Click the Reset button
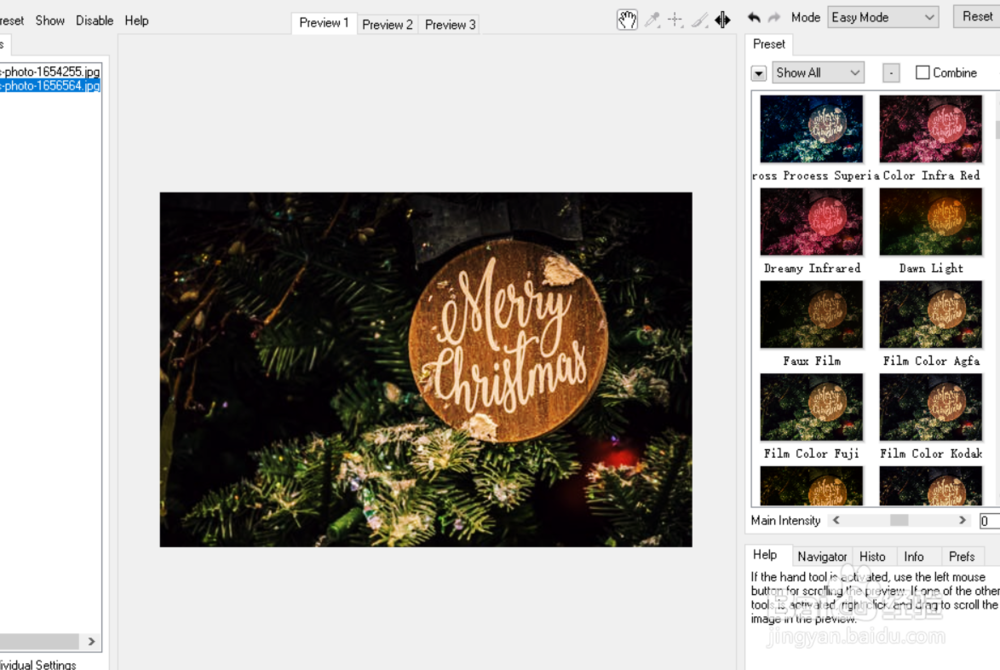This screenshot has height=670, width=1000. point(976,17)
